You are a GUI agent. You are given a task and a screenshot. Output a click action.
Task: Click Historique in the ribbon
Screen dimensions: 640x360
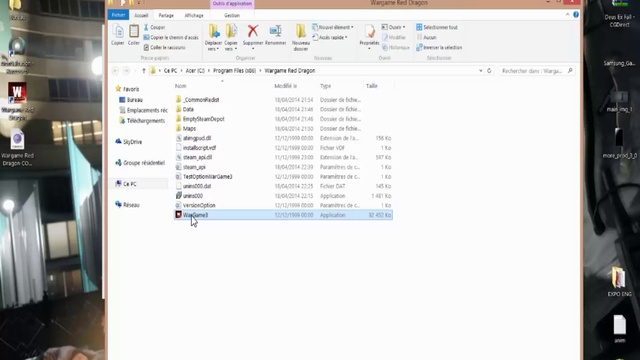click(396, 48)
